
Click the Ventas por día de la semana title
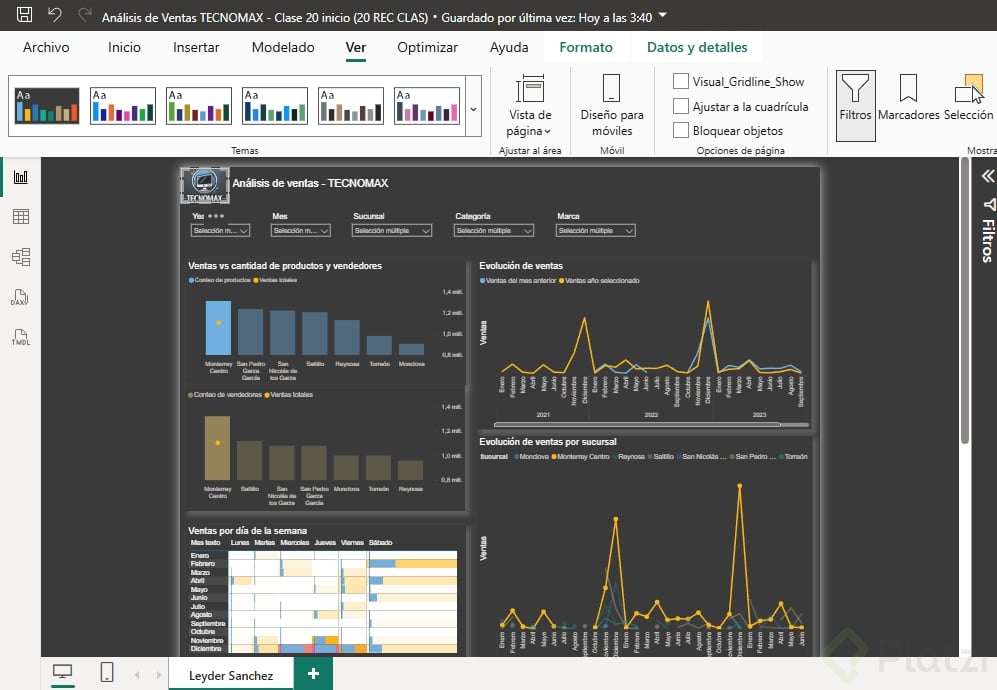(247, 530)
